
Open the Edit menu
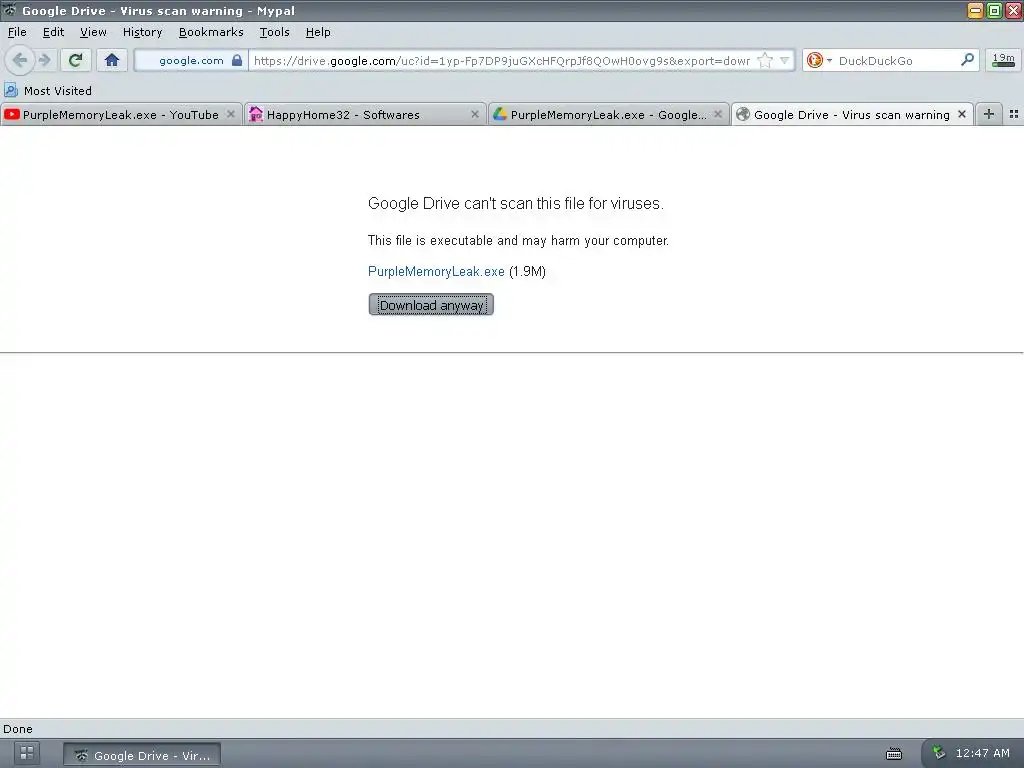pos(54,32)
